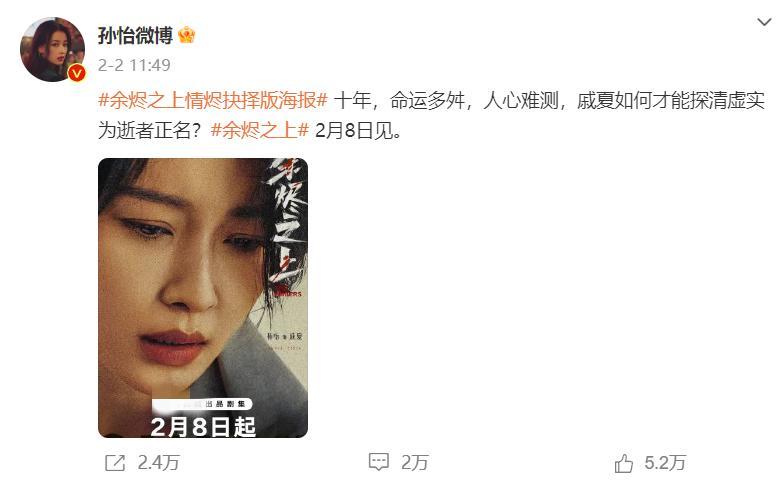Viewport: 782px width, 487px height.
Task: Click the gold crown membership icon
Action: pyautogui.click(x=186, y=35)
